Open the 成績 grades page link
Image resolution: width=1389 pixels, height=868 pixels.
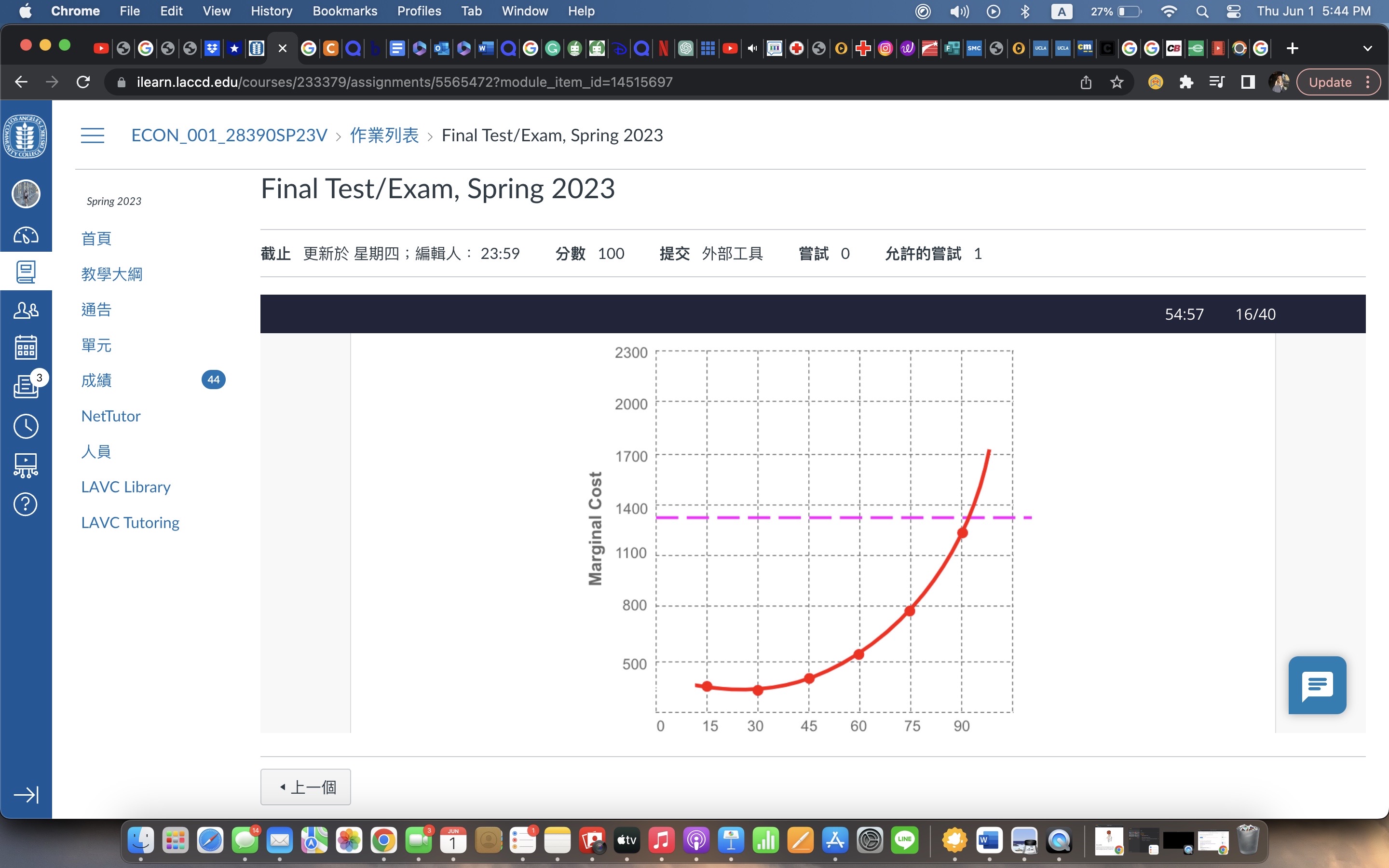[96, 380]
